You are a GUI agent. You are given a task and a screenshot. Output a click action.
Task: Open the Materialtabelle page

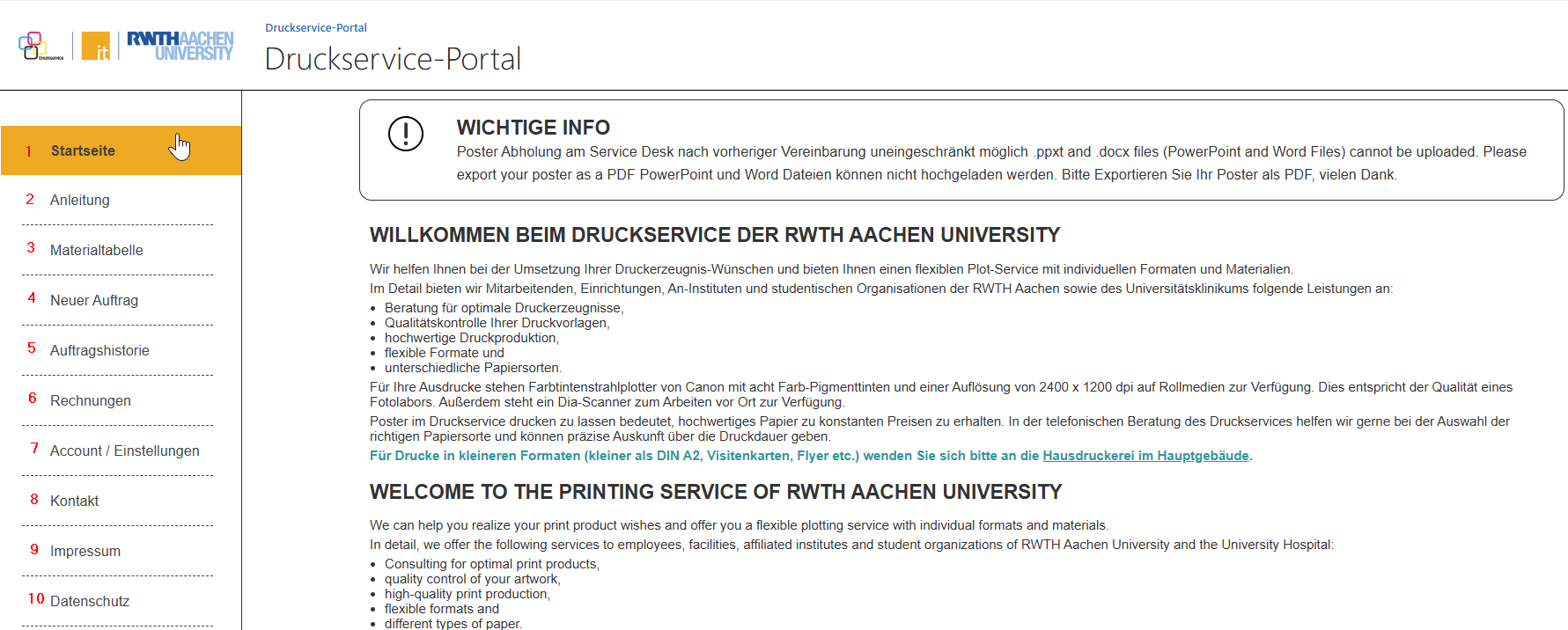(97, 251)
